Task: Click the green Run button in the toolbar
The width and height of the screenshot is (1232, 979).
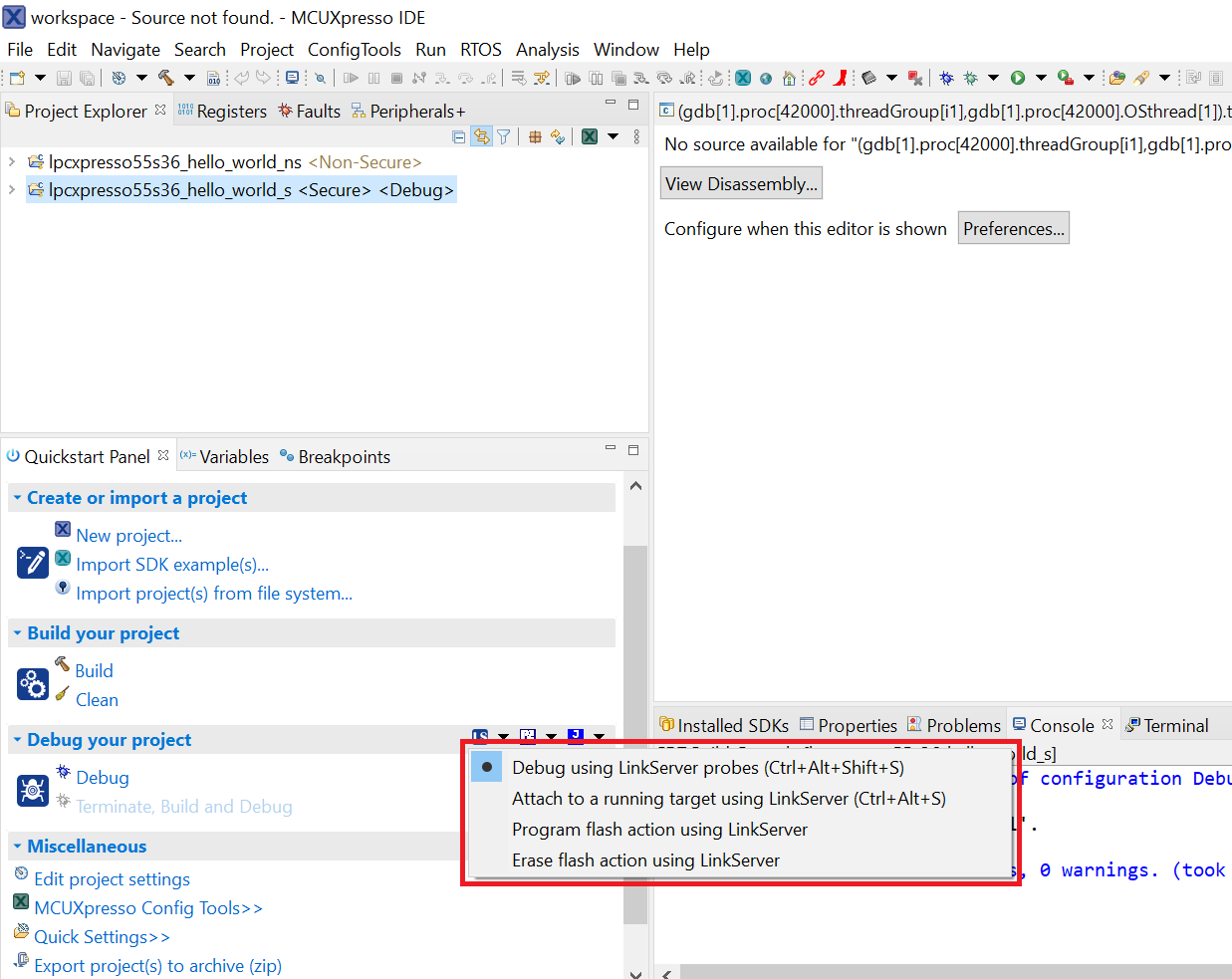Action: [x=1017, y=78]
